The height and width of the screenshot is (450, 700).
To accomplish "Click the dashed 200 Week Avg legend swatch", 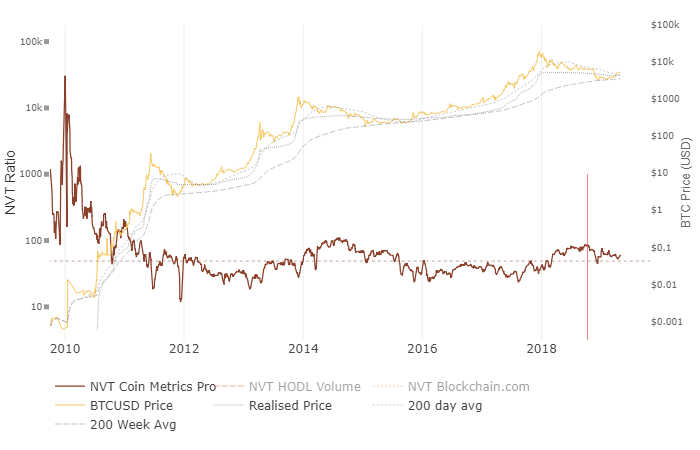I will click(x=69, y=425).
